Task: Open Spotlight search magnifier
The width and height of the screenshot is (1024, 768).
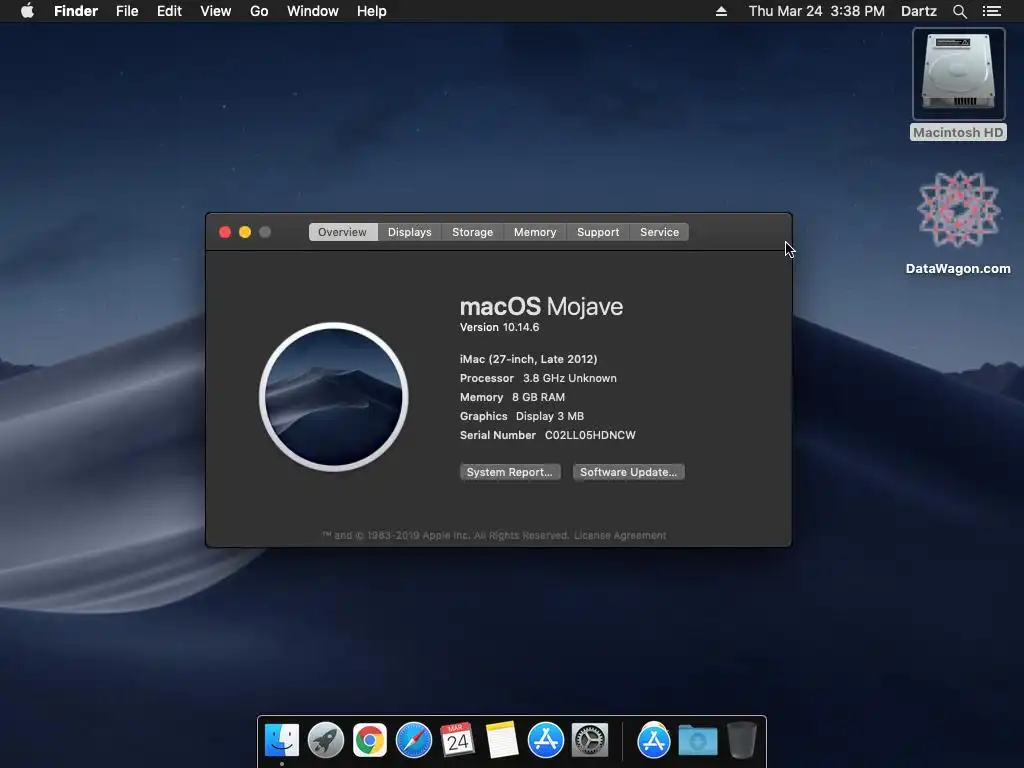Action: (x=959, y=11)
